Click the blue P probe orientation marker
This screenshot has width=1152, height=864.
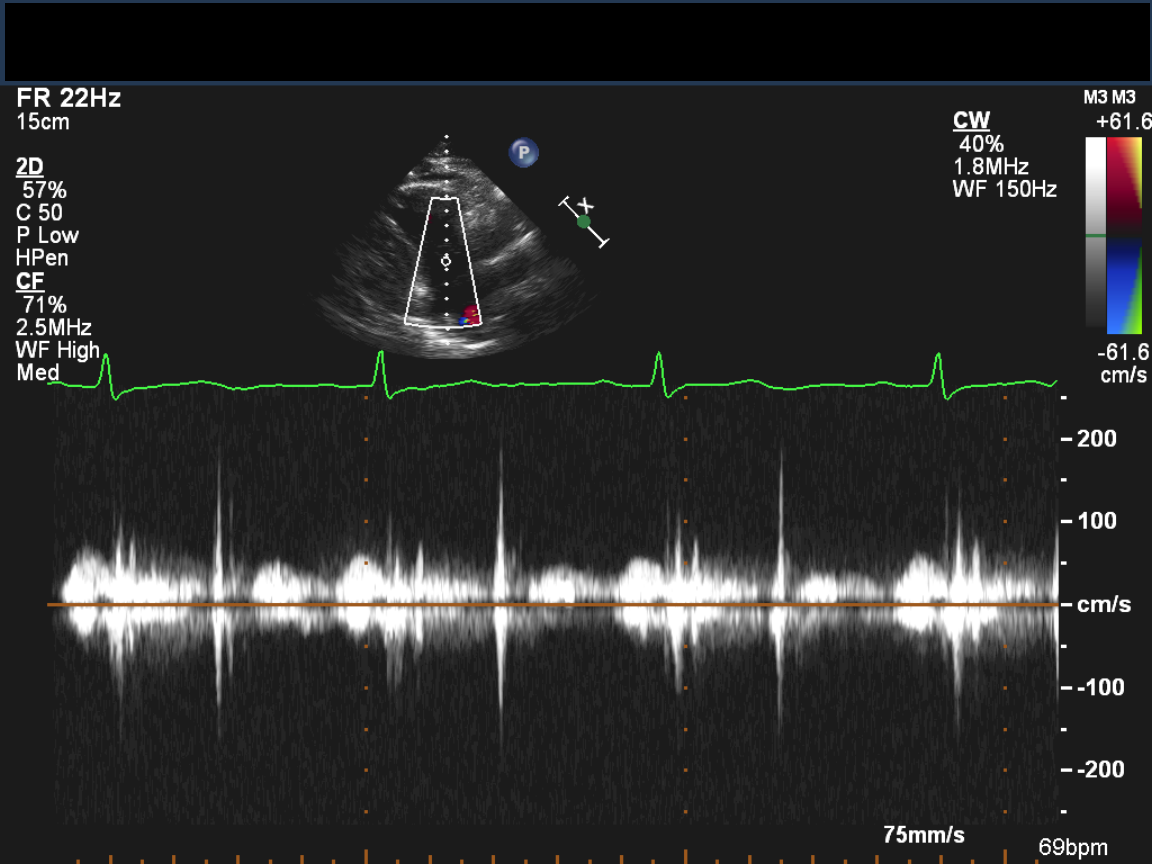[x=523, y=153]
